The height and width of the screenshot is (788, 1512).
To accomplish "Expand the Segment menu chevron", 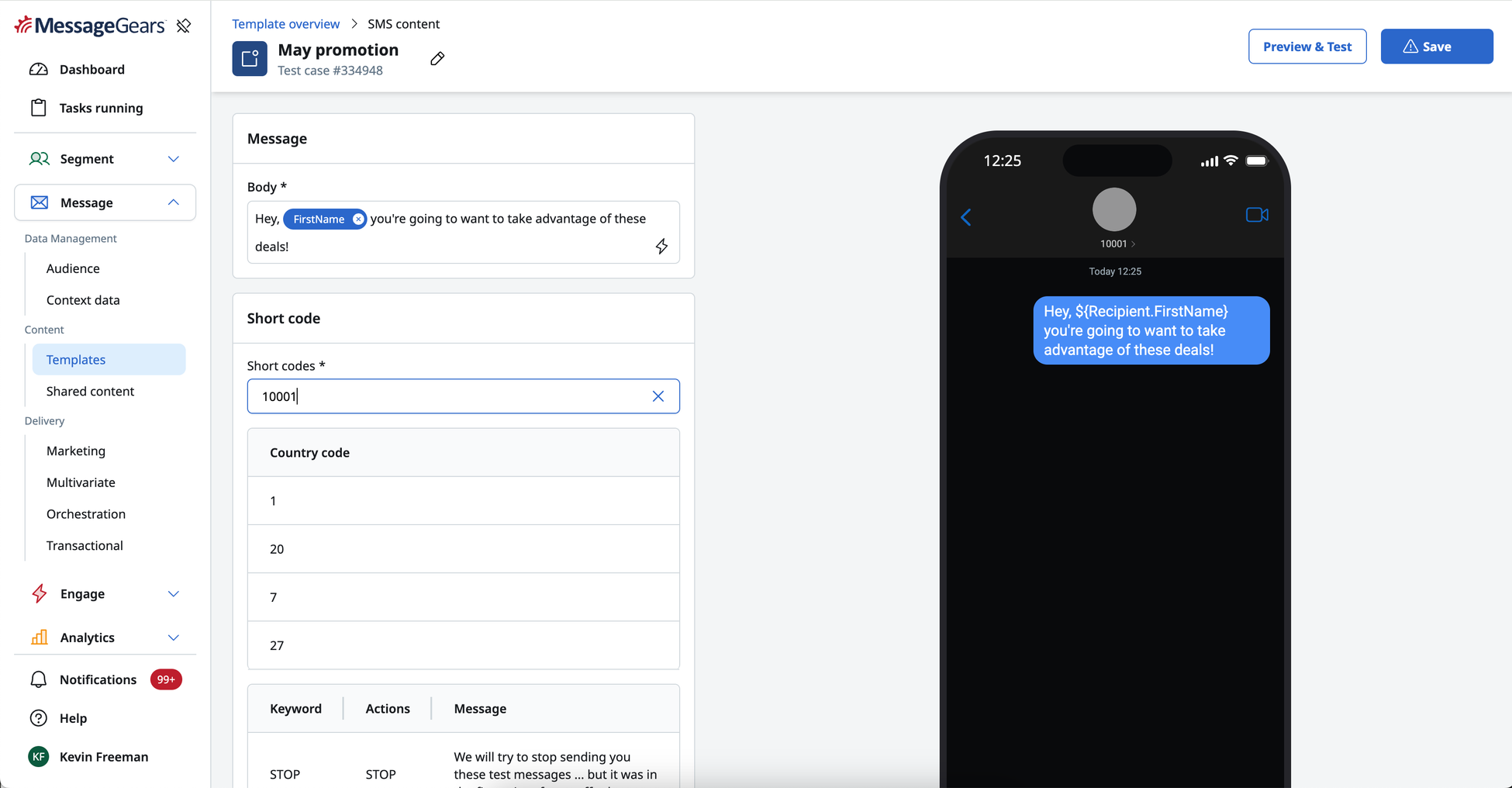I will (174, 159).
